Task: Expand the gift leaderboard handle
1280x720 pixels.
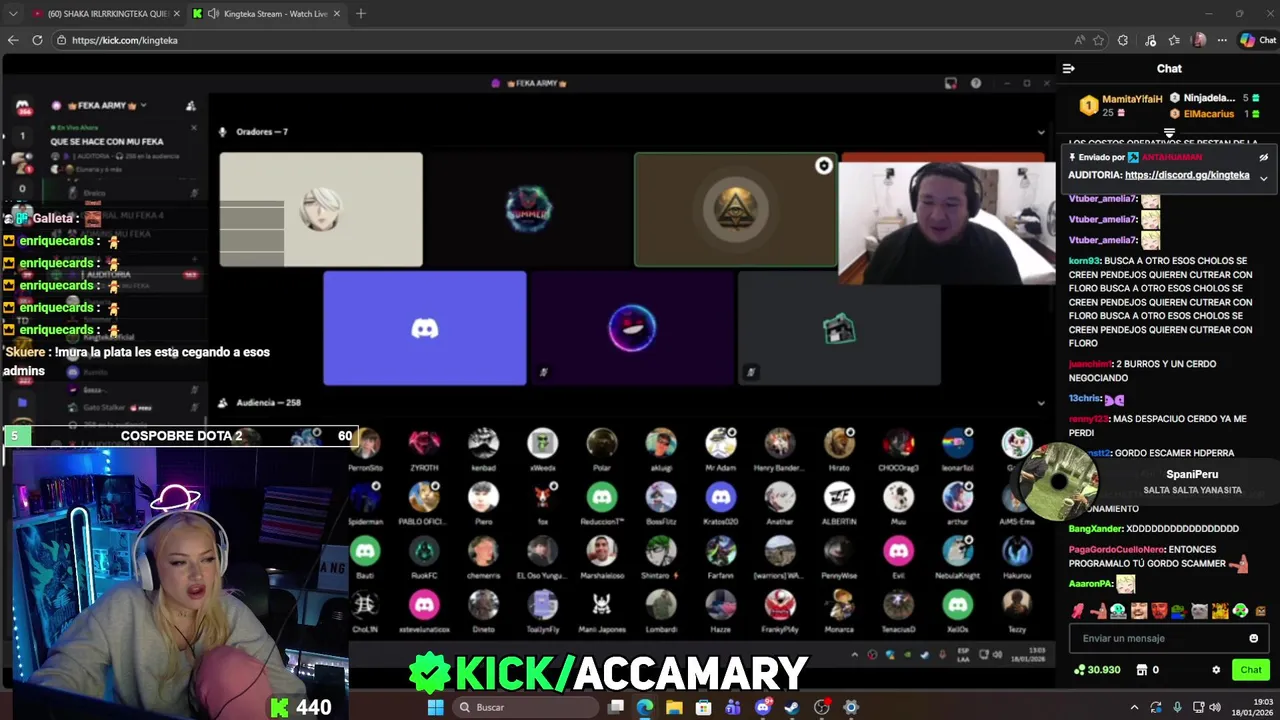Action: pos(1169,132)
